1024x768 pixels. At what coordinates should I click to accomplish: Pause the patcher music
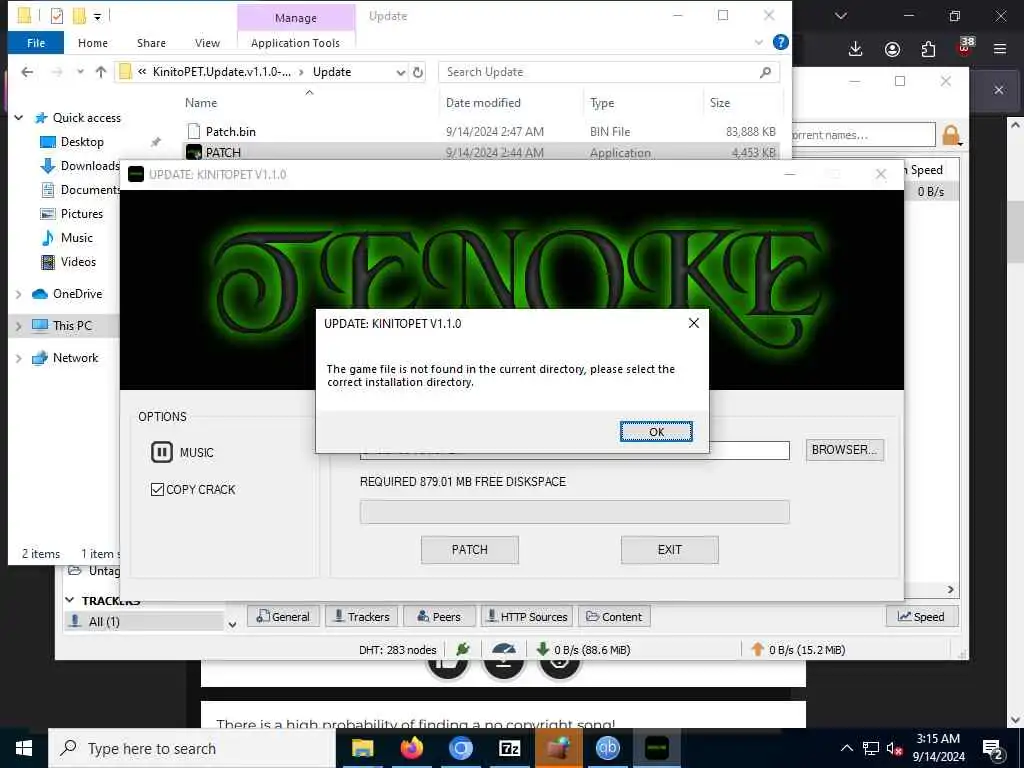tap(161, 452)
